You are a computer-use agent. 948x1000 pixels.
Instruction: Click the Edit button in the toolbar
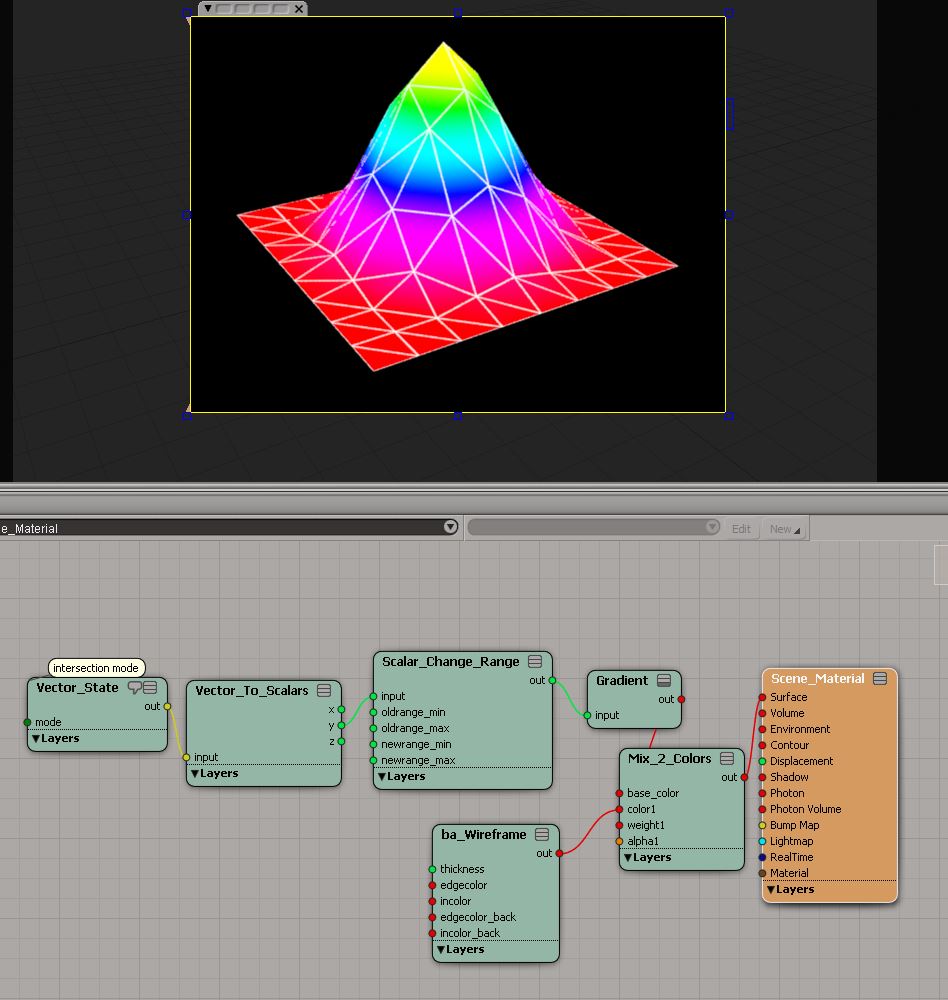[741, 529]
